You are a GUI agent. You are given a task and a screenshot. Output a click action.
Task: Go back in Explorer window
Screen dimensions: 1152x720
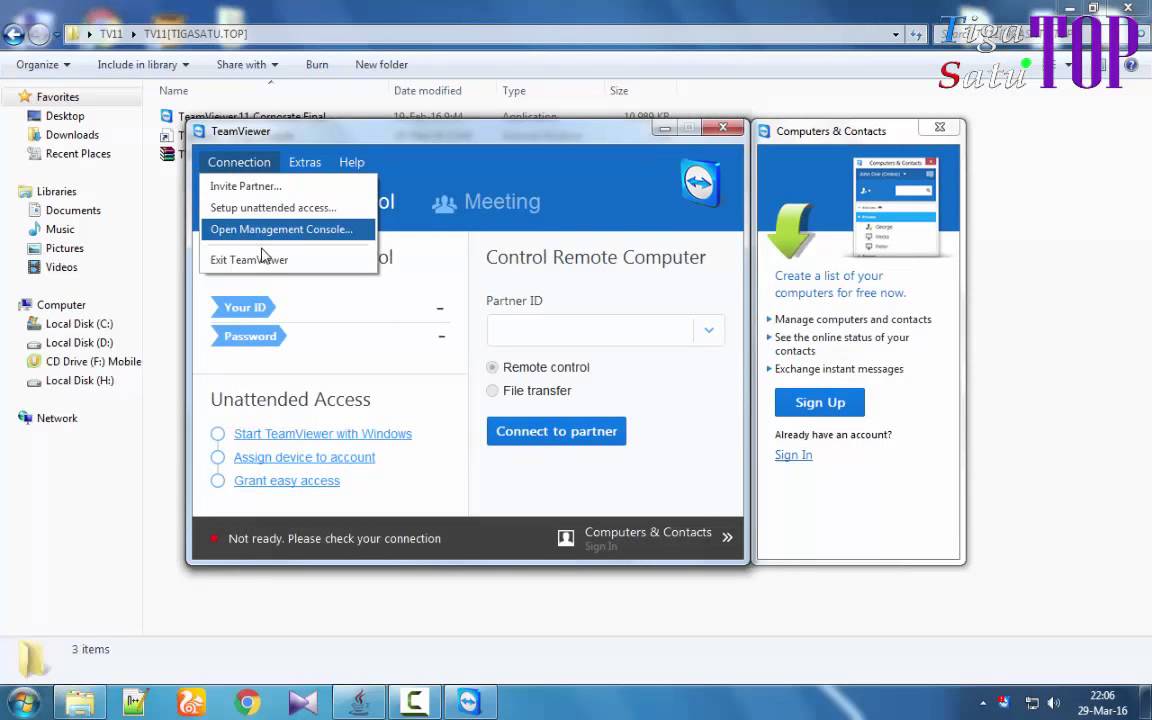13,34
